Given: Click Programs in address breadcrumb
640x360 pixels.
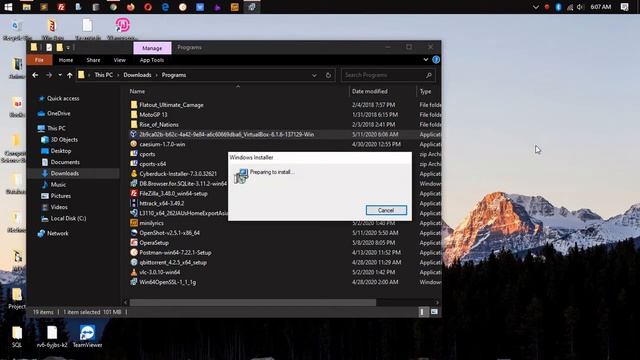Looking at the screenshot, I should (174, 75).
